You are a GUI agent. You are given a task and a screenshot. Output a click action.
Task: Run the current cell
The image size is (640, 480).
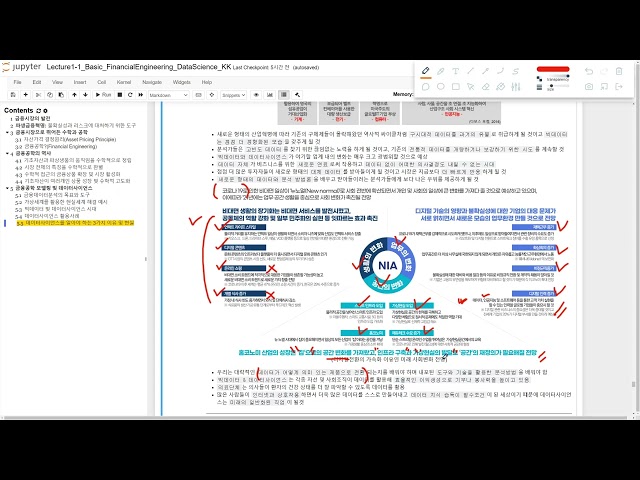click(x=103, y=95)
